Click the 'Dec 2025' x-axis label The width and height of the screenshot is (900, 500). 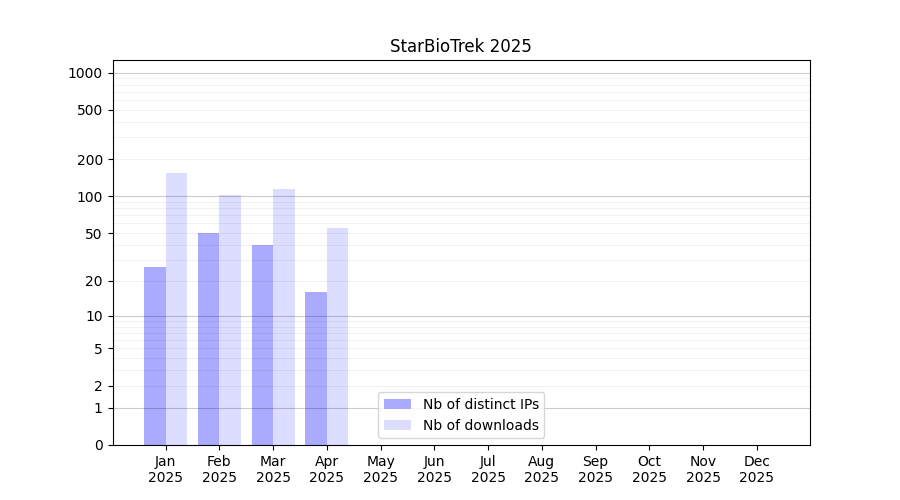(756, 469)
